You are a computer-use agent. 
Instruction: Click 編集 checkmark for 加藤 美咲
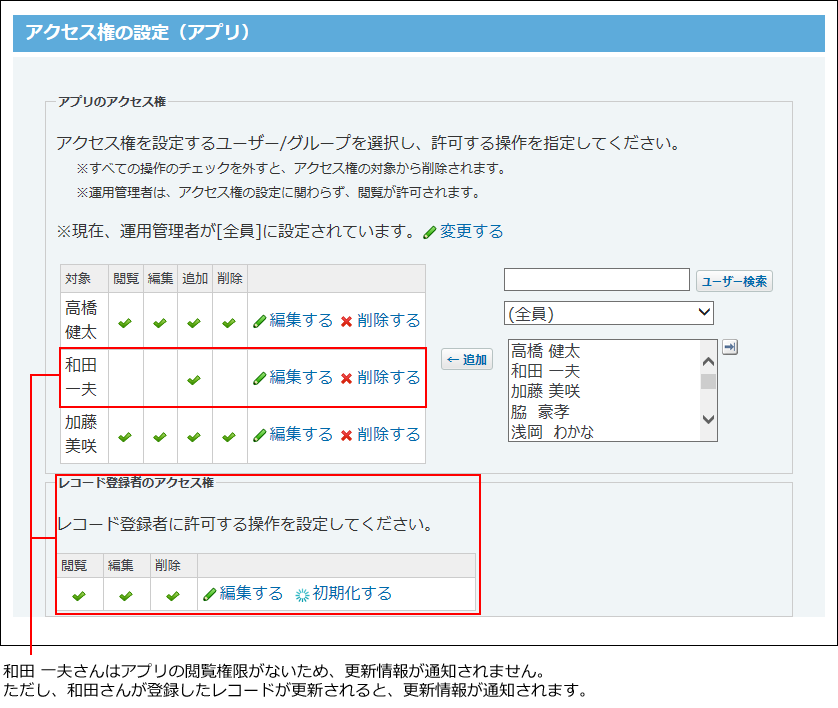click(x=160, y=437)
